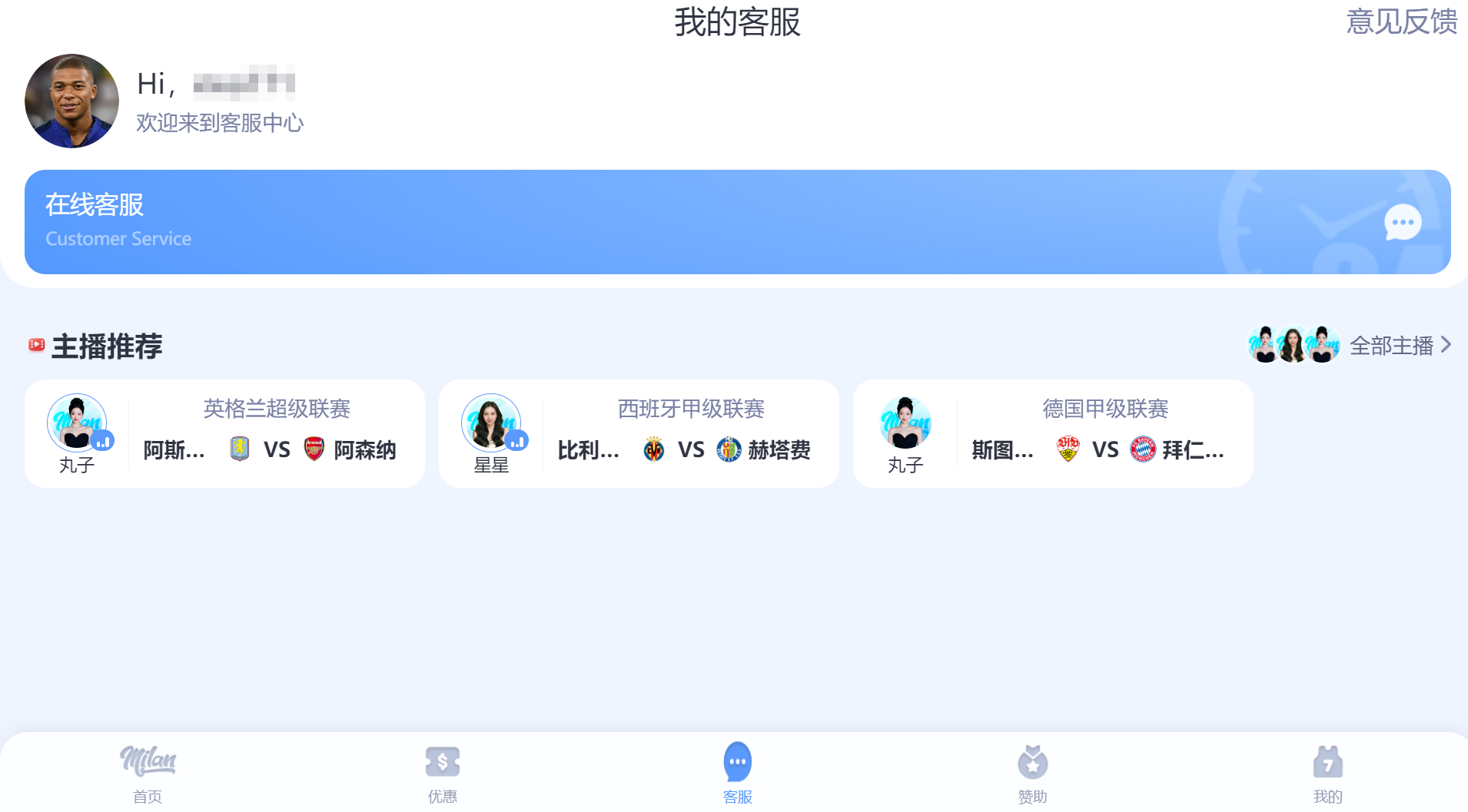The image size is (1468, 812).
Task: Click the Arsenal club crest
Action: [315, 449]
